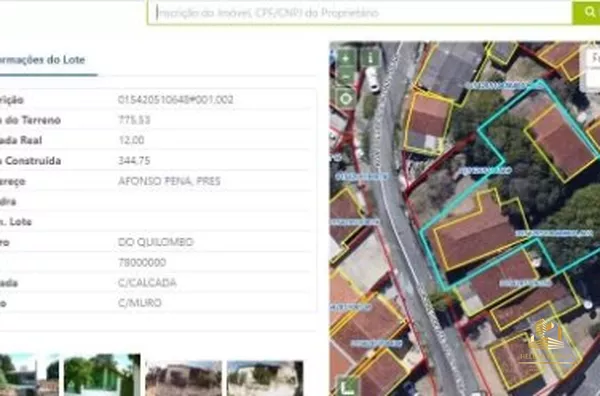
Task: Select inscription value 01542051064B#001.002
Action: pyautogui.click(x=176, y=99)
